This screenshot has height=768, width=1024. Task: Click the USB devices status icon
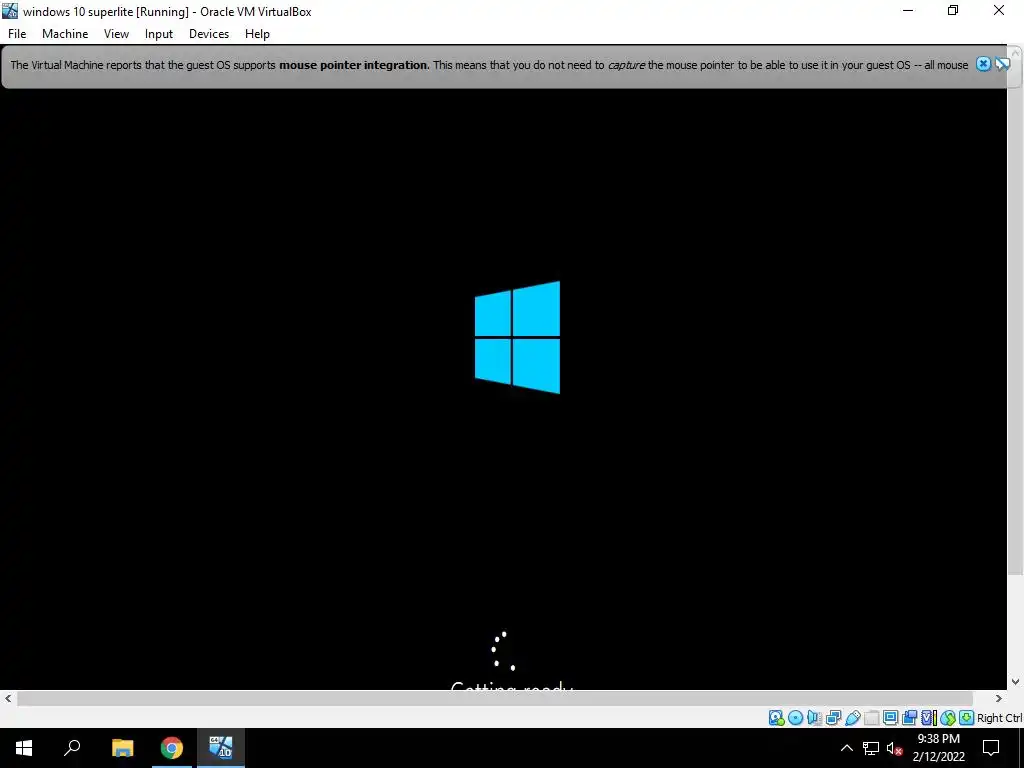click(852, 718)
